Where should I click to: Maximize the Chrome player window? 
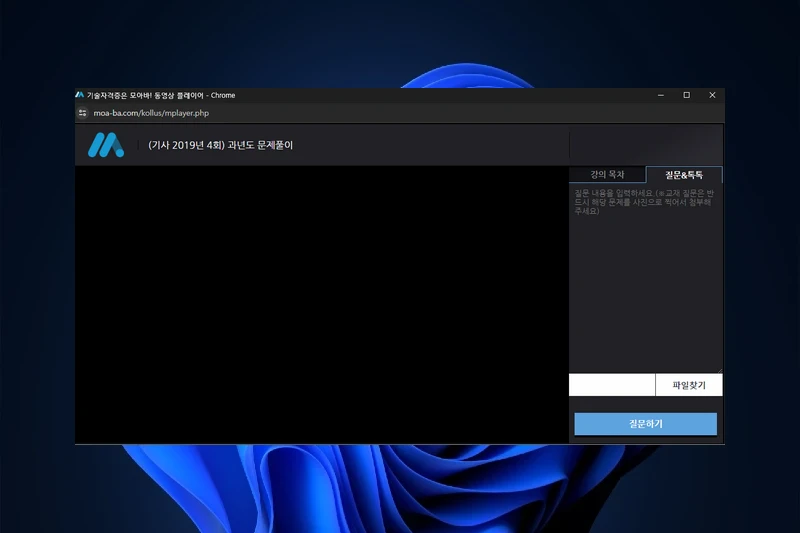pyautogui.click(x=687, y=95)
